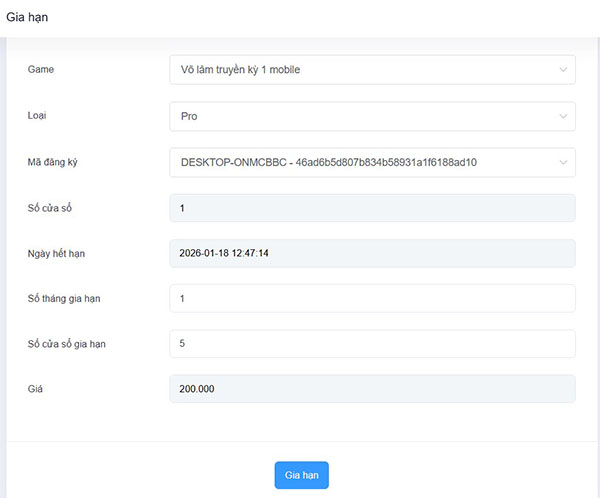
Task: Click the Số tháng gia hạn label
Action: [64, 299]
